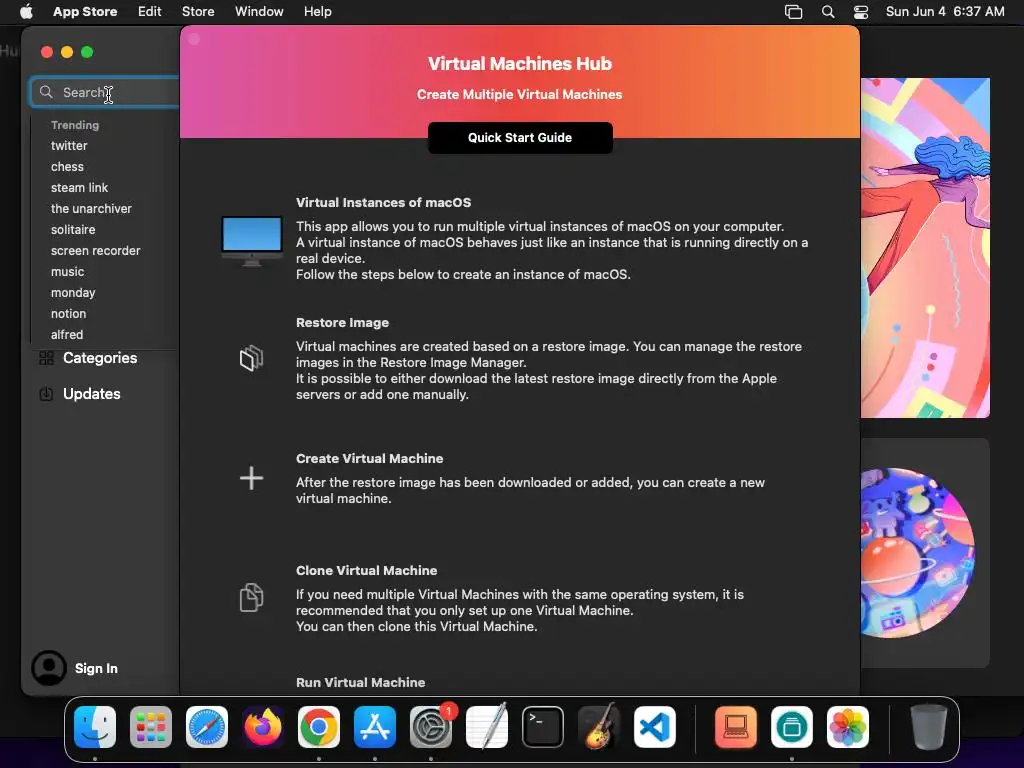Select trending search 'alfred'
1024x768 pixels.
[x=67, y=334]
